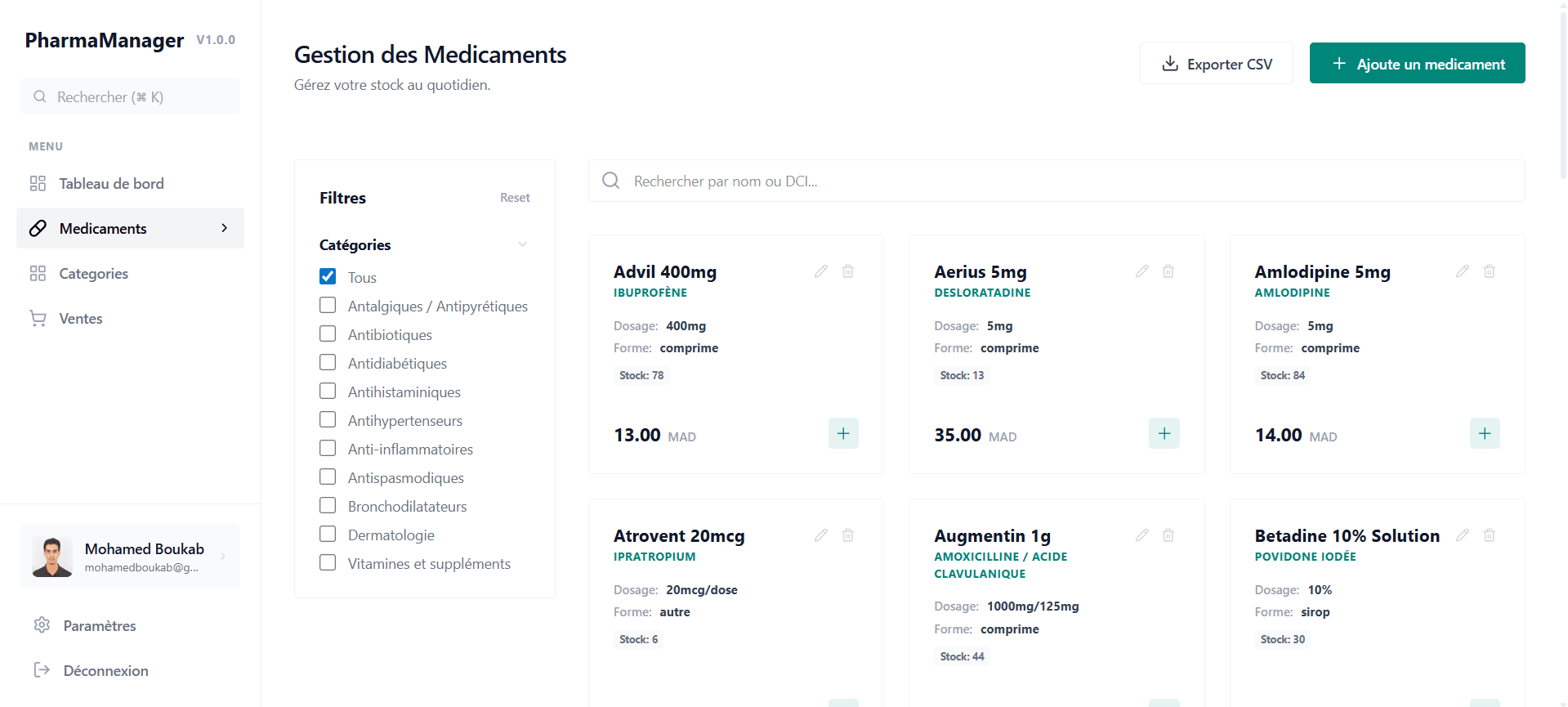Click the 'Stock: 44' badge
The width and height of the screenshot is (1568, 707).
[962, 656]
